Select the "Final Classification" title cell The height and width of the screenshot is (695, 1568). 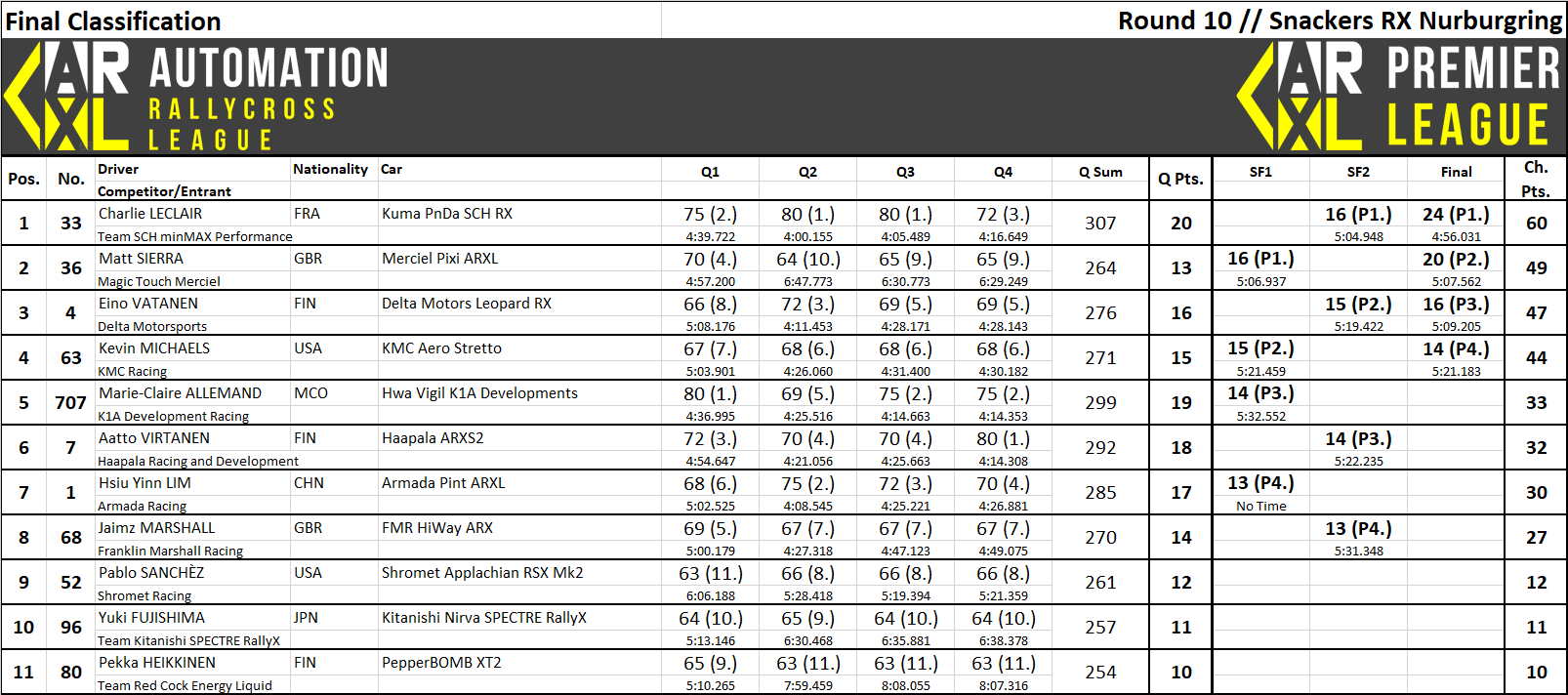[113, 20]
